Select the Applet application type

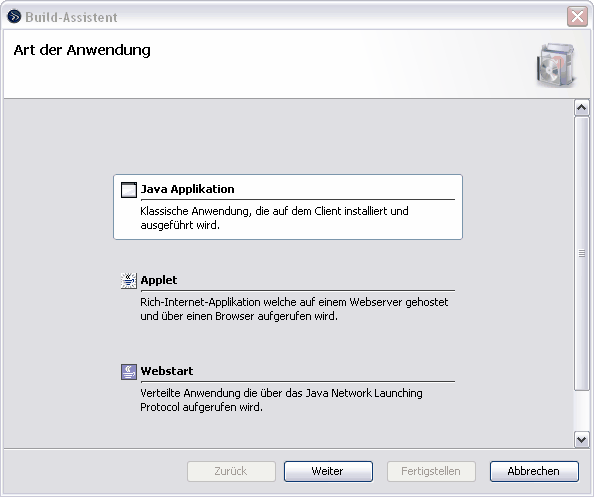point(159,280)
